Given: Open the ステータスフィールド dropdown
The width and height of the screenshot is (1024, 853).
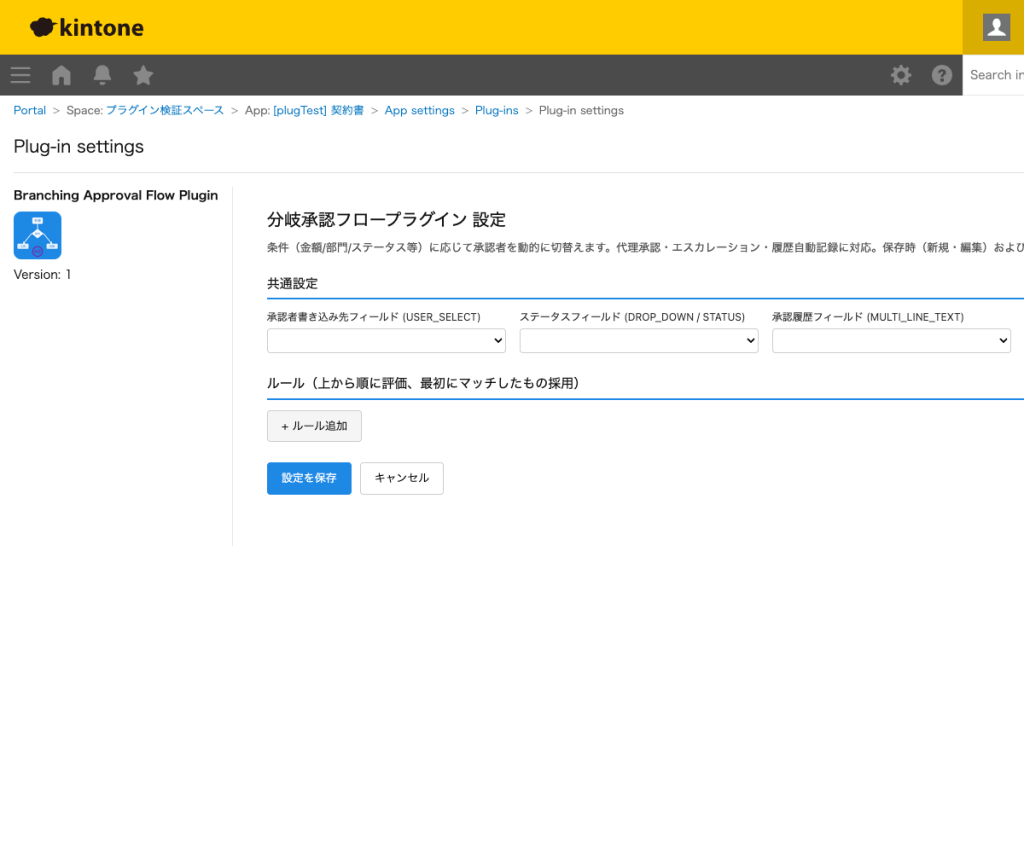Looking at the screenshot, I should [x=638, y=340].
